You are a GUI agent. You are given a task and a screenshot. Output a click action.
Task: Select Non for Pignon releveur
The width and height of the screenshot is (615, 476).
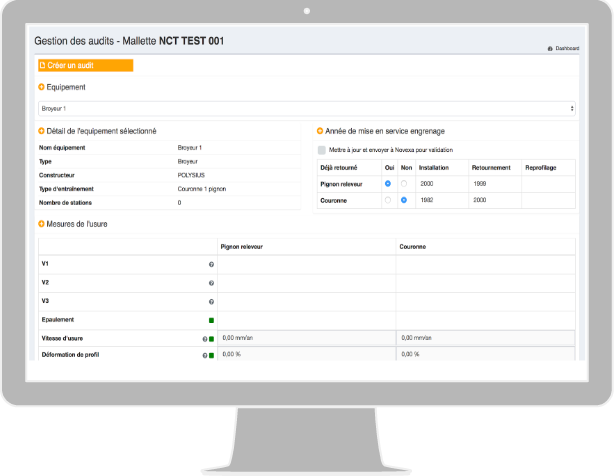[404, 184]
